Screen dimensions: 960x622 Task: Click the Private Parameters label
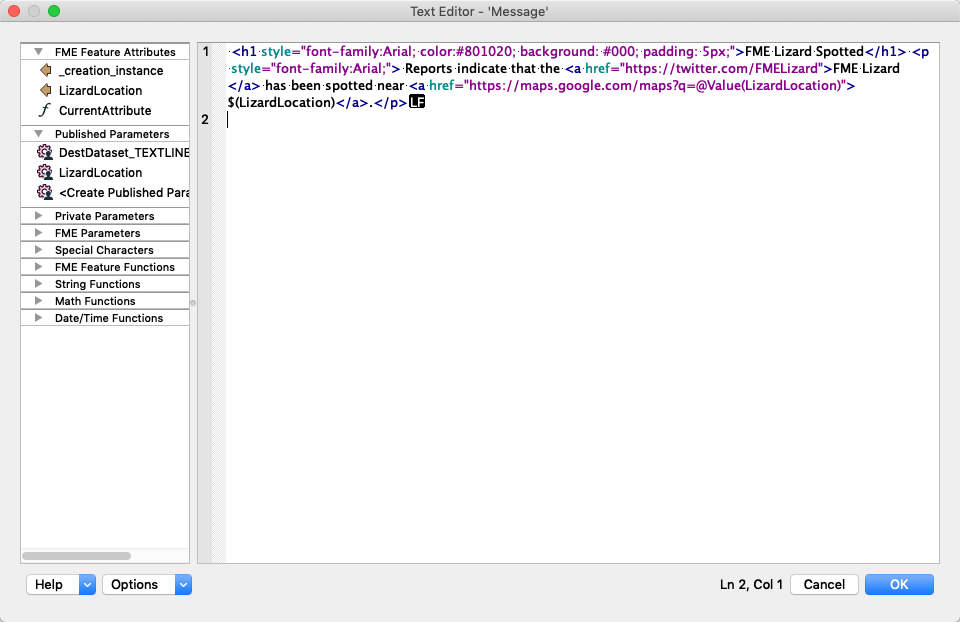pos(105,216)
